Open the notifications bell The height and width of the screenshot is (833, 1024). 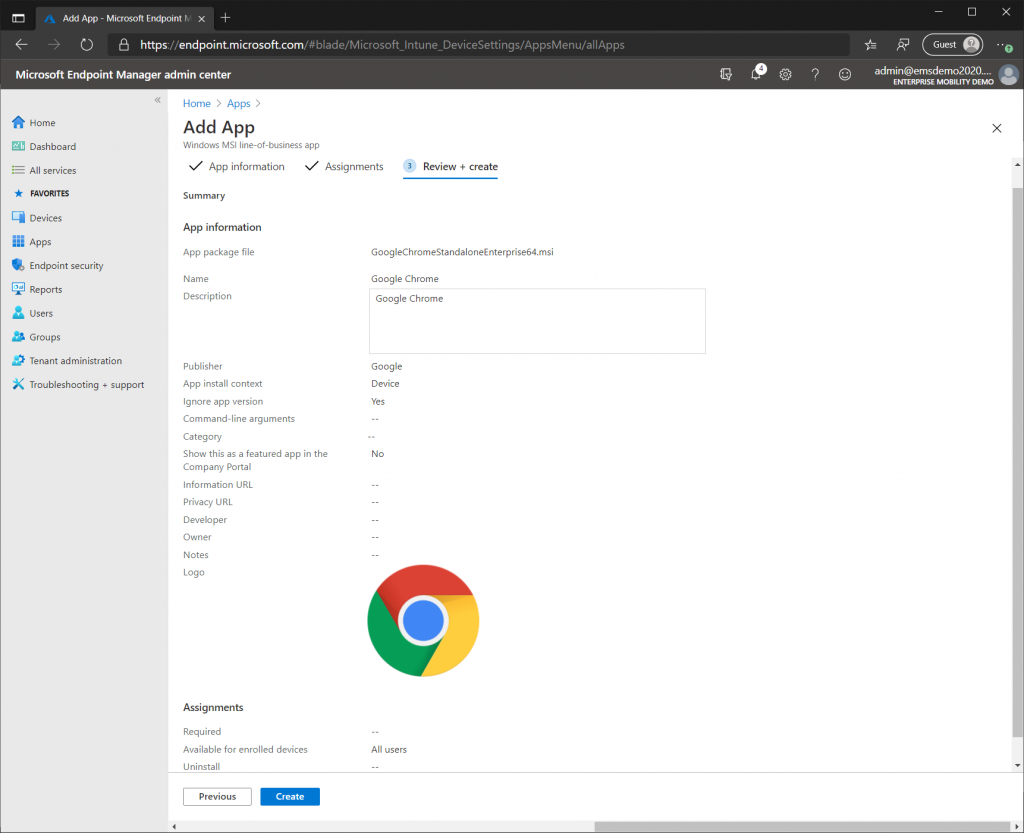[756, 74]
